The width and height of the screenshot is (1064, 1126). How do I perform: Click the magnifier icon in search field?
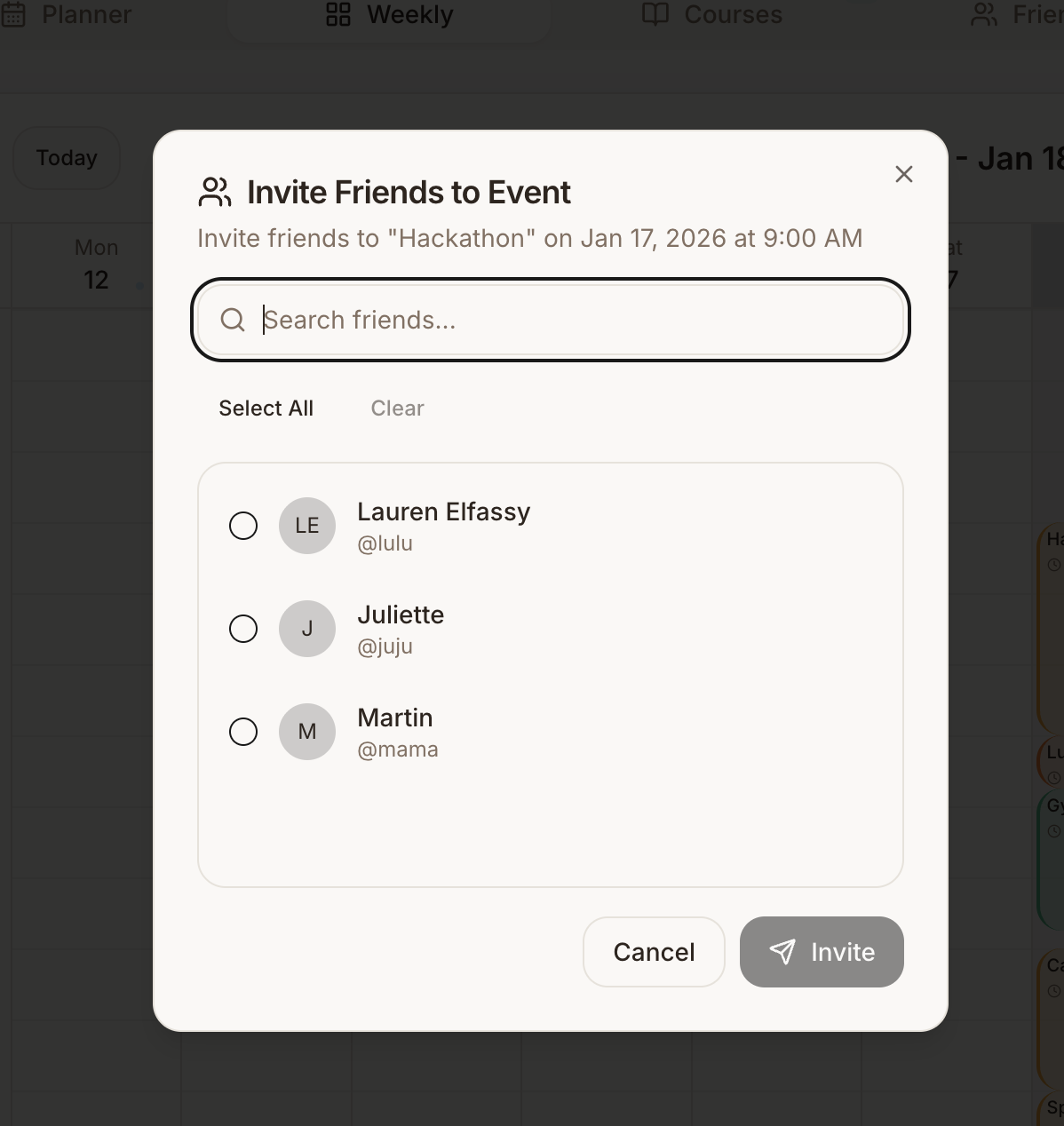point(233,320)
